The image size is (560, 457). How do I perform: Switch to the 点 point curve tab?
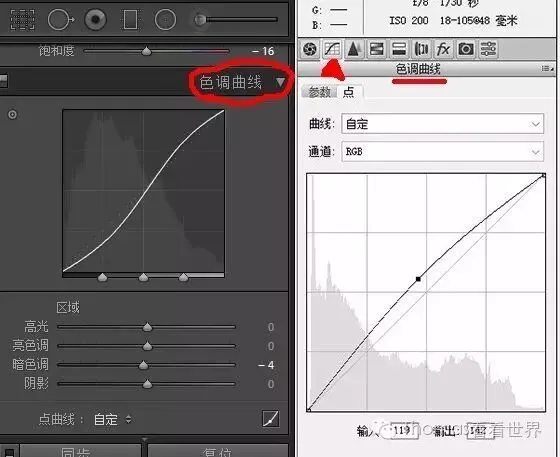349,92
